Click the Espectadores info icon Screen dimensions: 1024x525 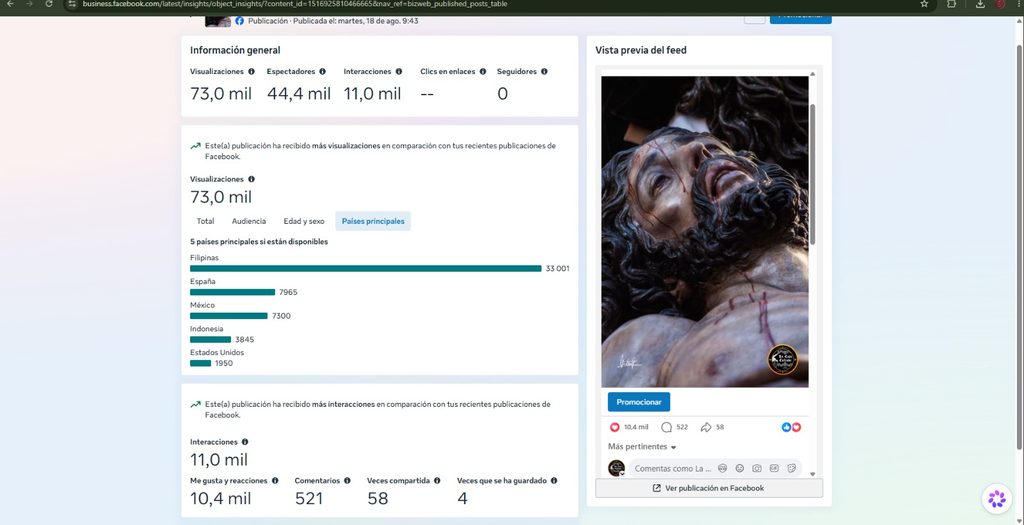322,72
